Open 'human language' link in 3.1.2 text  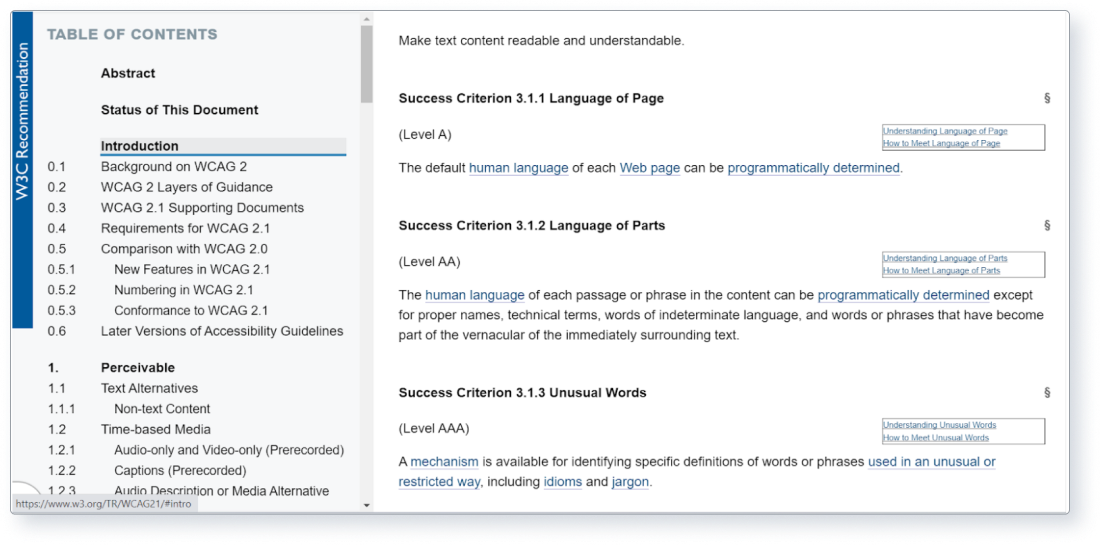tap(475, 295)
